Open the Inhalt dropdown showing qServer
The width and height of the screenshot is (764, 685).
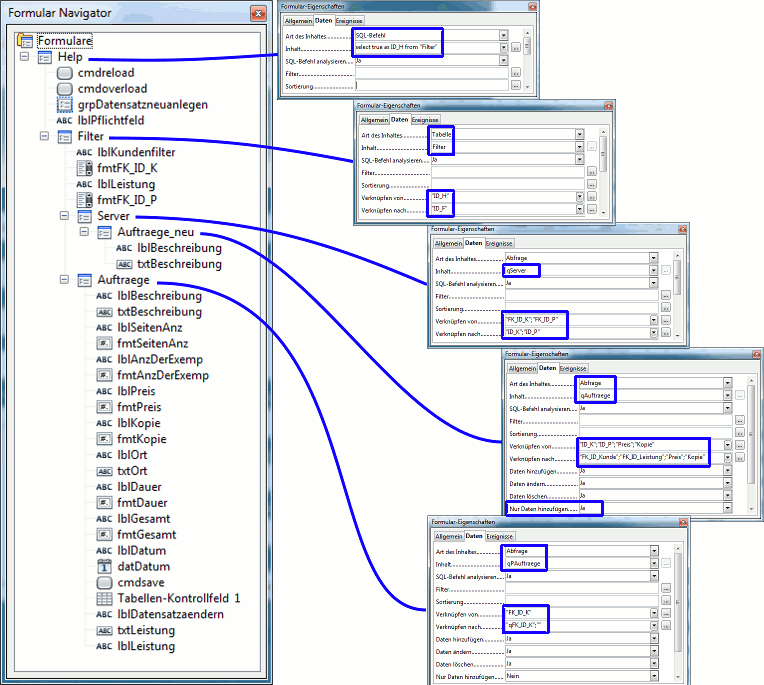tap(653, 270)
